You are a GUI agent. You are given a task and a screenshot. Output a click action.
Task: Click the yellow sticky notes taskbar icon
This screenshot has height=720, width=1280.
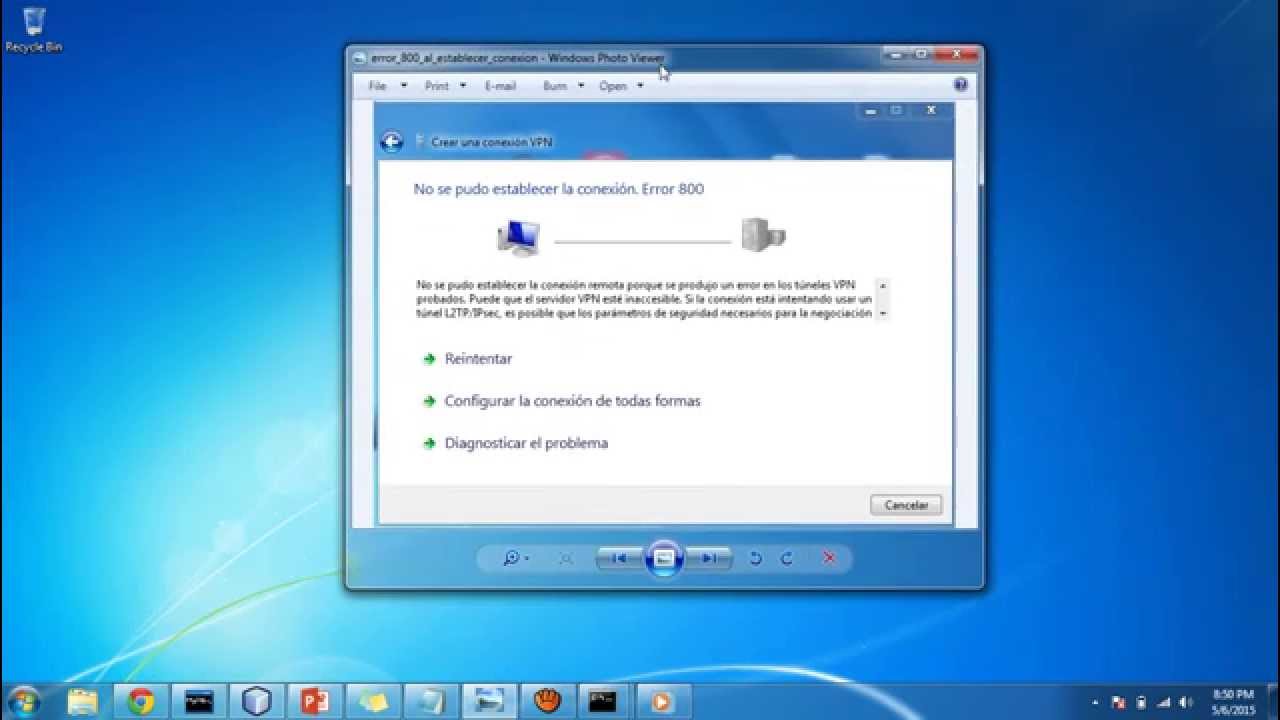click(373, 701)
